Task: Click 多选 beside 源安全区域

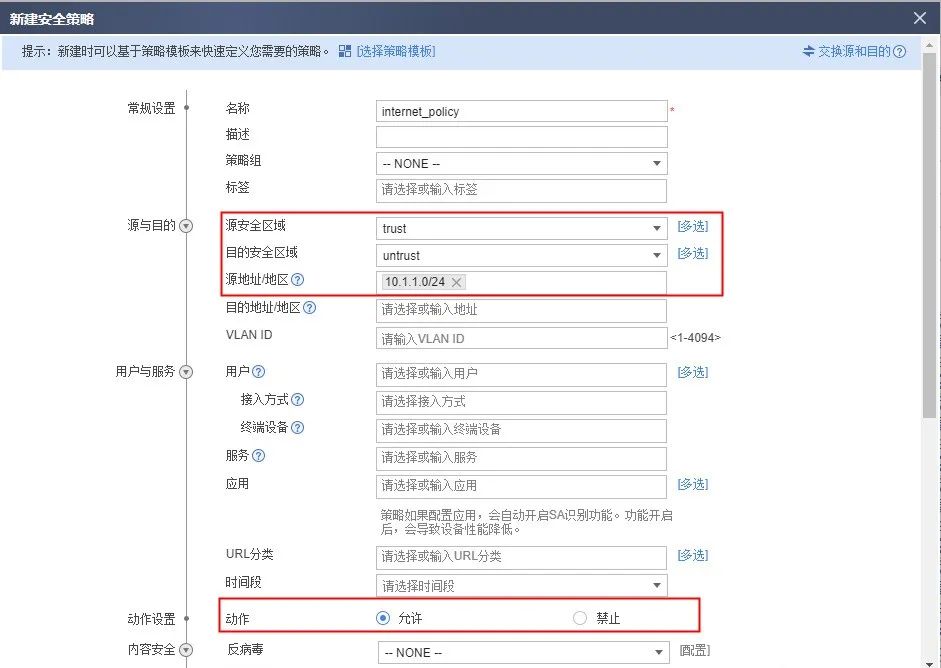Action: point(693,226)
